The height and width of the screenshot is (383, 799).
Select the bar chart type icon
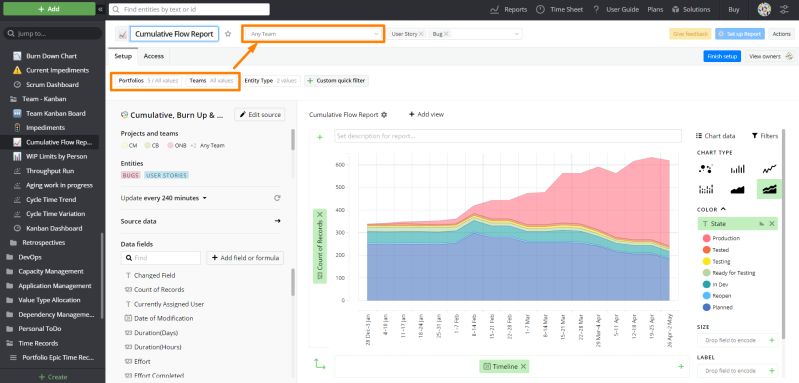(x=737, y=169)
